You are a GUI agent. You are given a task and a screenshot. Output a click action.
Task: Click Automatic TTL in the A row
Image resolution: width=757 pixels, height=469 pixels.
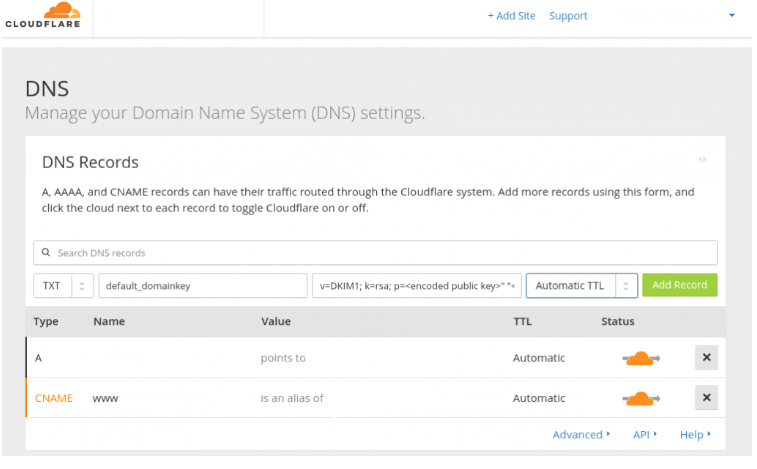[x=539, y=358]
